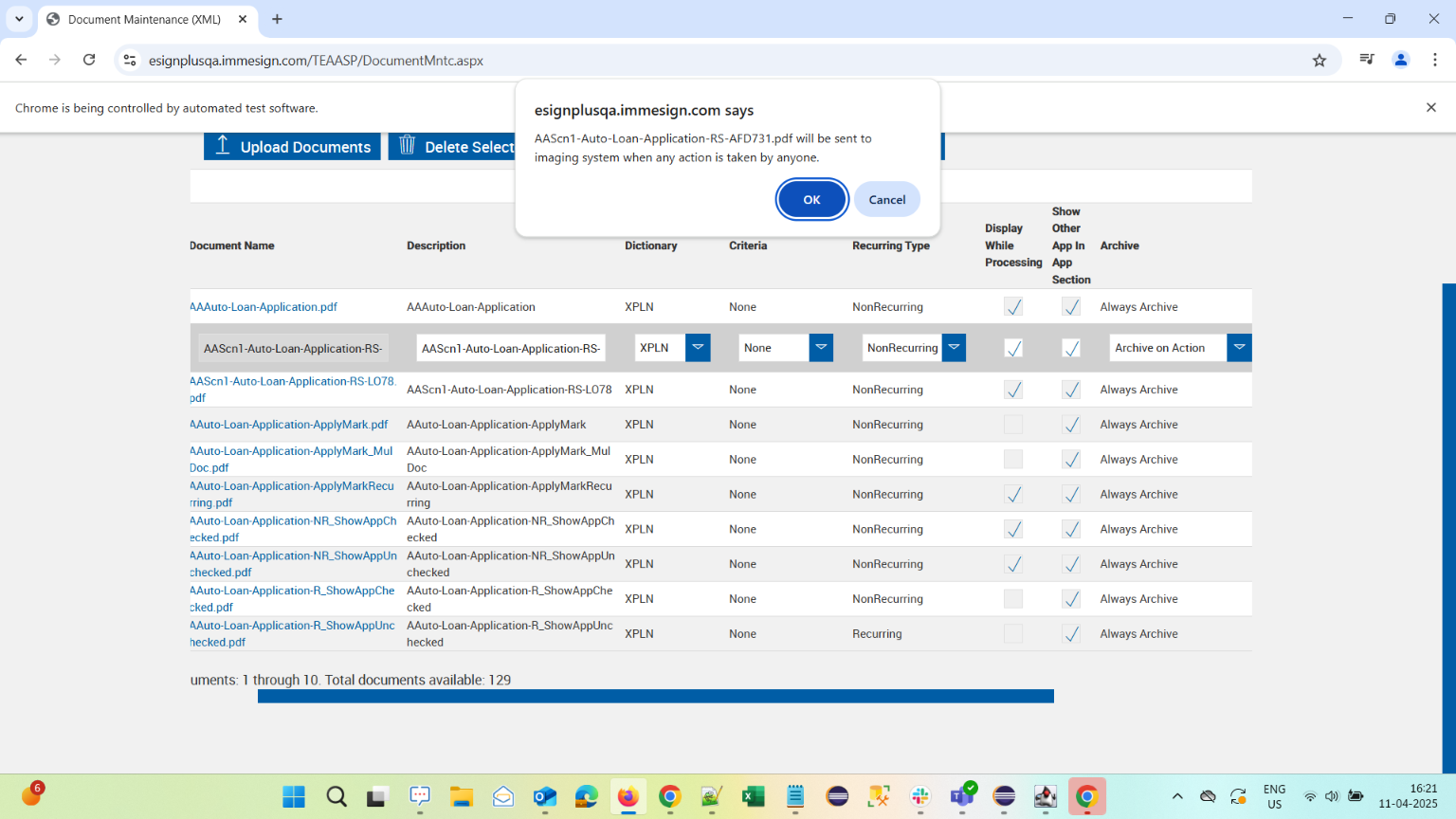Open Excel from the taskbar
The width and height of the screenshot is (1456, 819).
coord(754,796)
